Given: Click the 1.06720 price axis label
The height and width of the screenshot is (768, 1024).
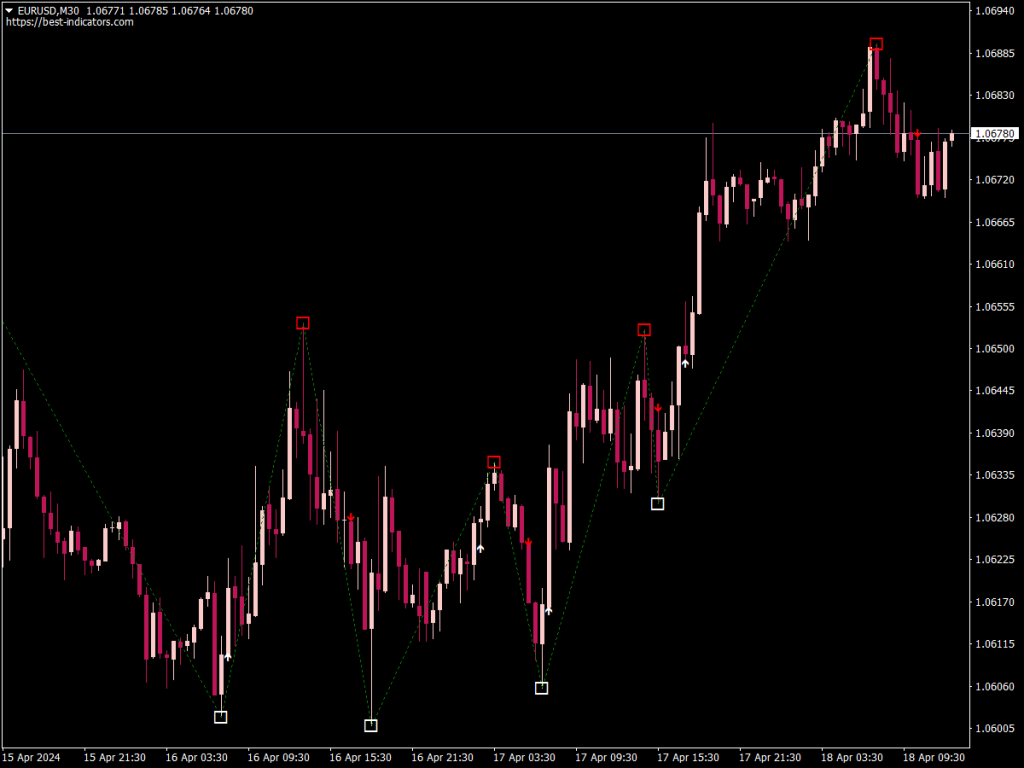Looking at the screenshot, I should 995,180.
